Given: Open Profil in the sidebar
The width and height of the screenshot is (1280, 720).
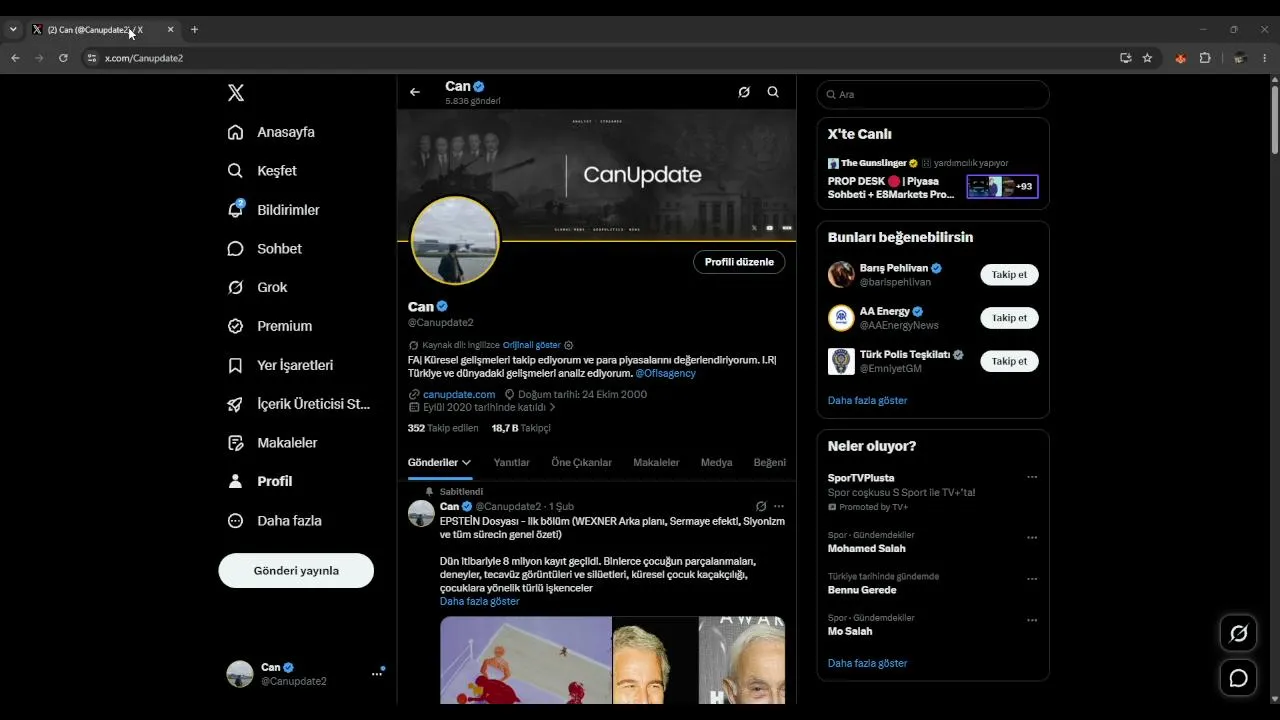Looking at the screenshot, I should [x=260, y=481].
